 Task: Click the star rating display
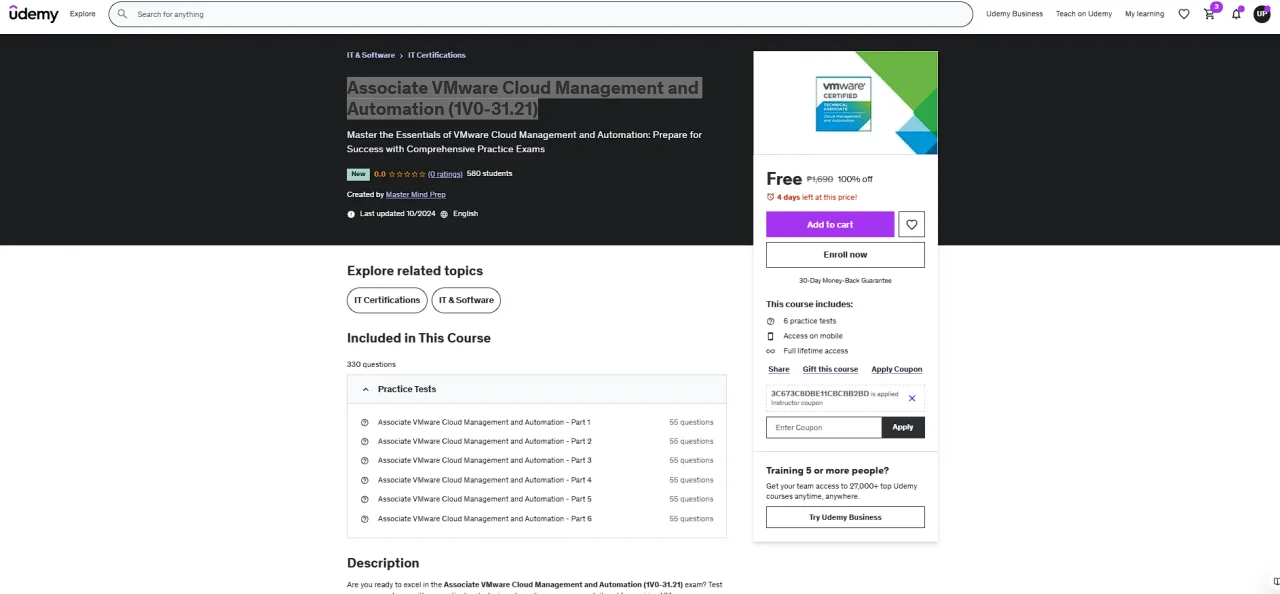click(407, 174)
